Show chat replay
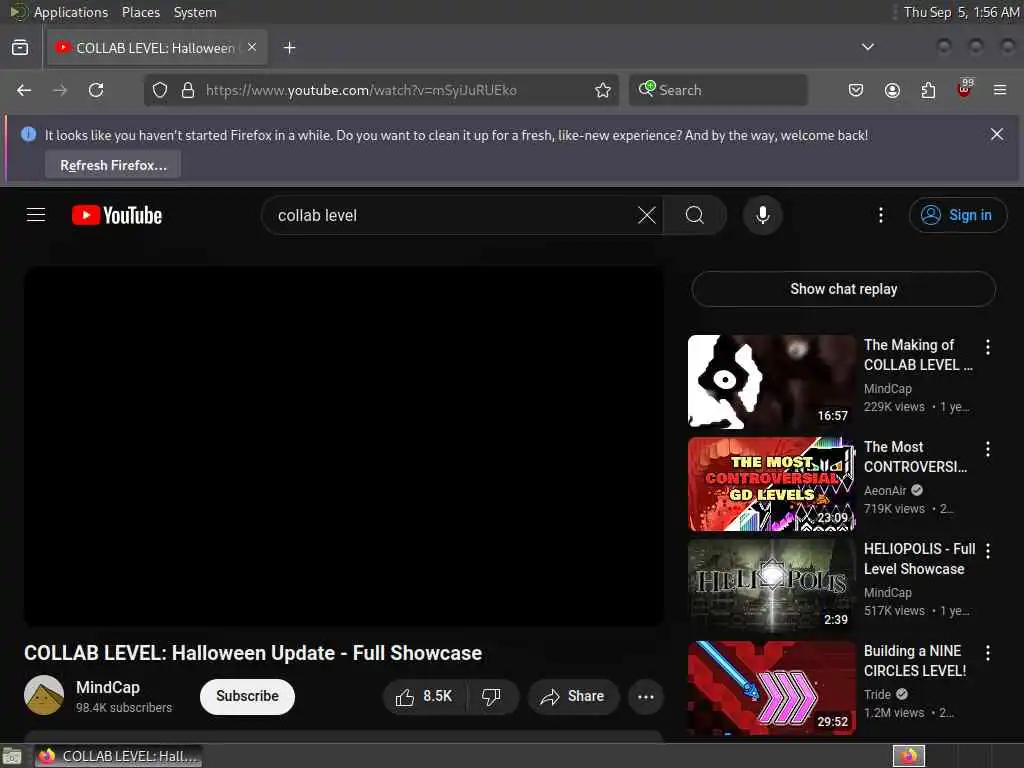This screenshot has width=1024, height=768. pyautogui.click(x=843, y=289)
